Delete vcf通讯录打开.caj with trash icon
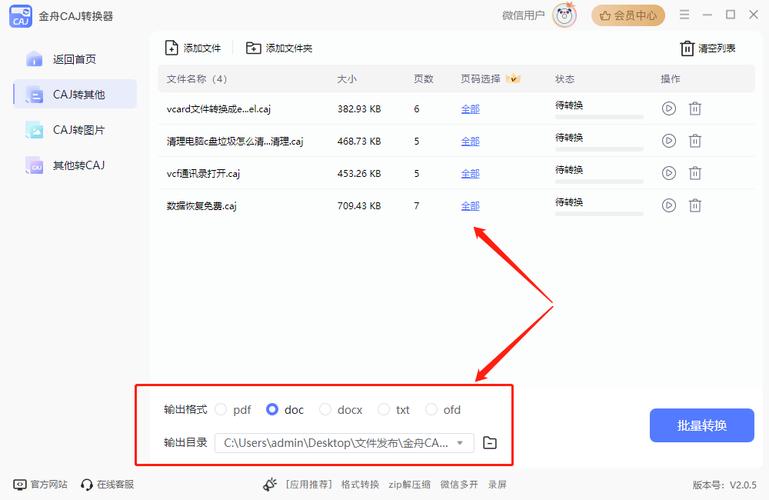Screen dimensions: 769x500 [695, 173]
